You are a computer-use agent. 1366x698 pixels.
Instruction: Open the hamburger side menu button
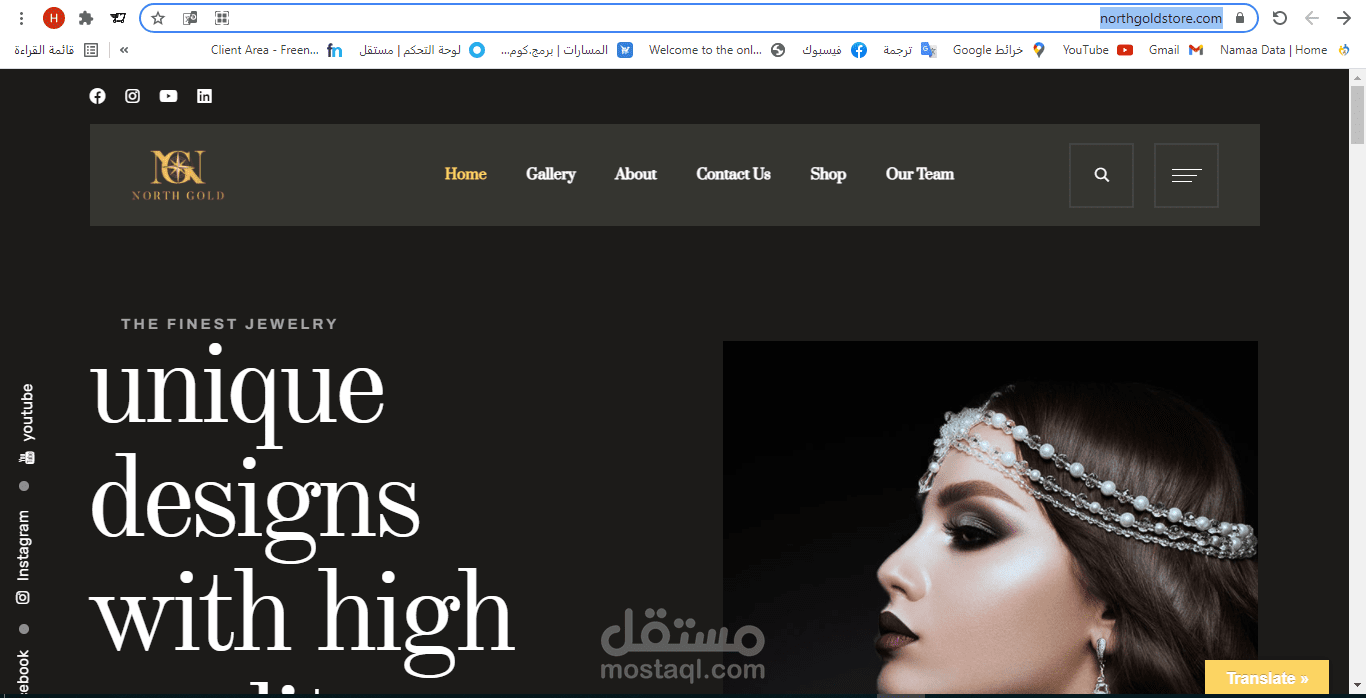(x=1186, y=175)
